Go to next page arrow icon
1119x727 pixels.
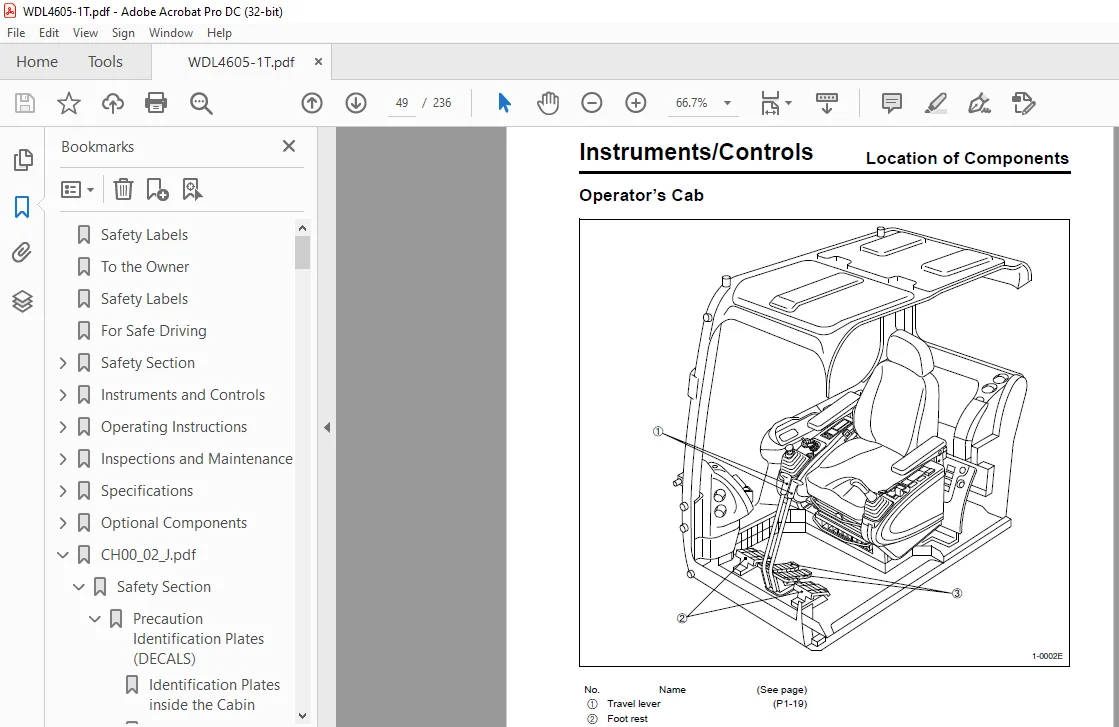pyautogui.click(x=356, y=103)
